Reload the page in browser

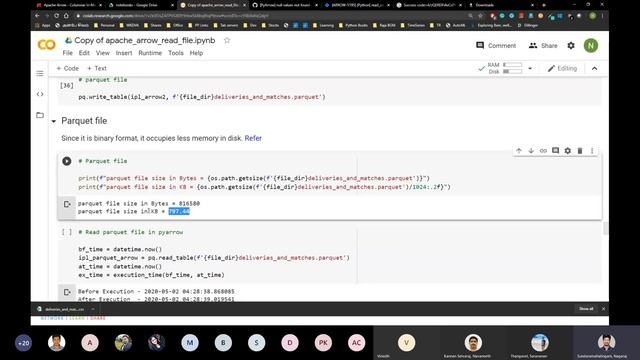(56, 16)
